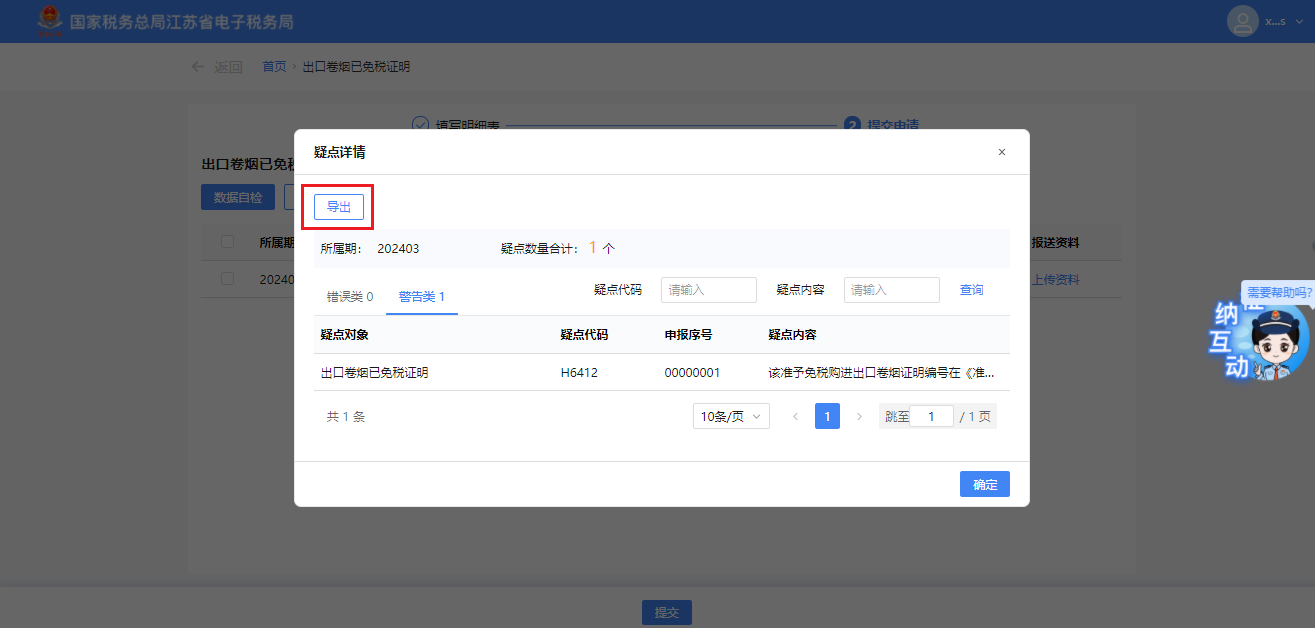The image size is (1315, 628).
Task: Click the tax bureau emblem logo
Action: click(48, 21)
